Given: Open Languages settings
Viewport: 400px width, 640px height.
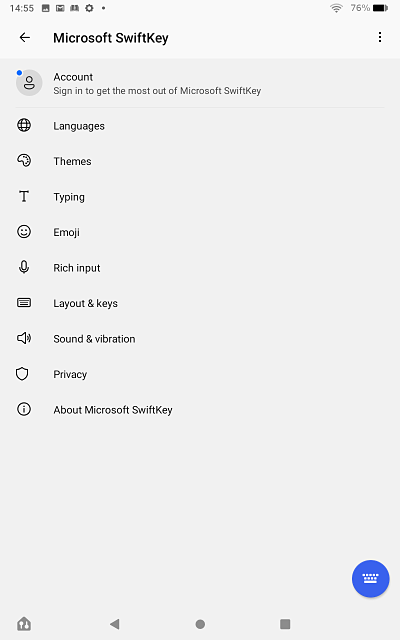Looking at the screenshot, I should coord(200,126).
